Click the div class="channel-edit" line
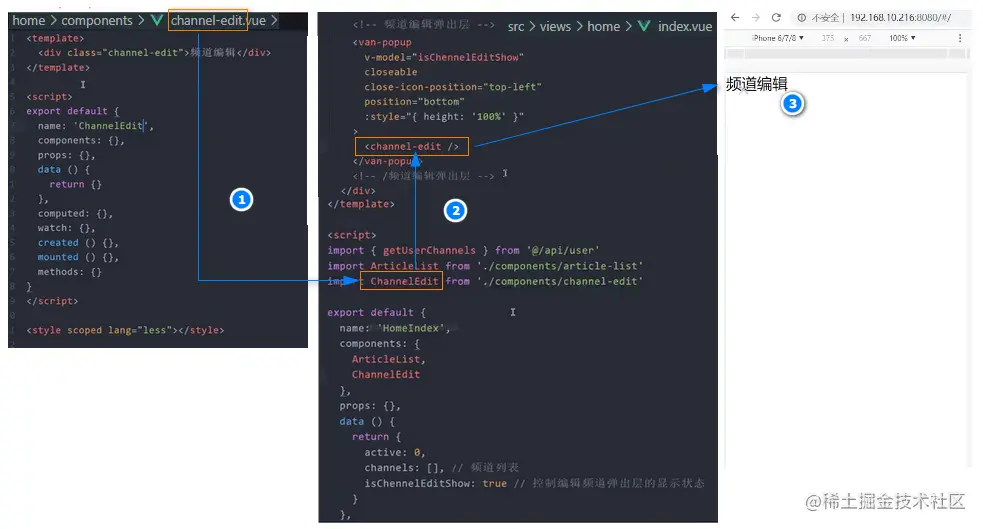 pyautogui.click(x=154, y=53)
